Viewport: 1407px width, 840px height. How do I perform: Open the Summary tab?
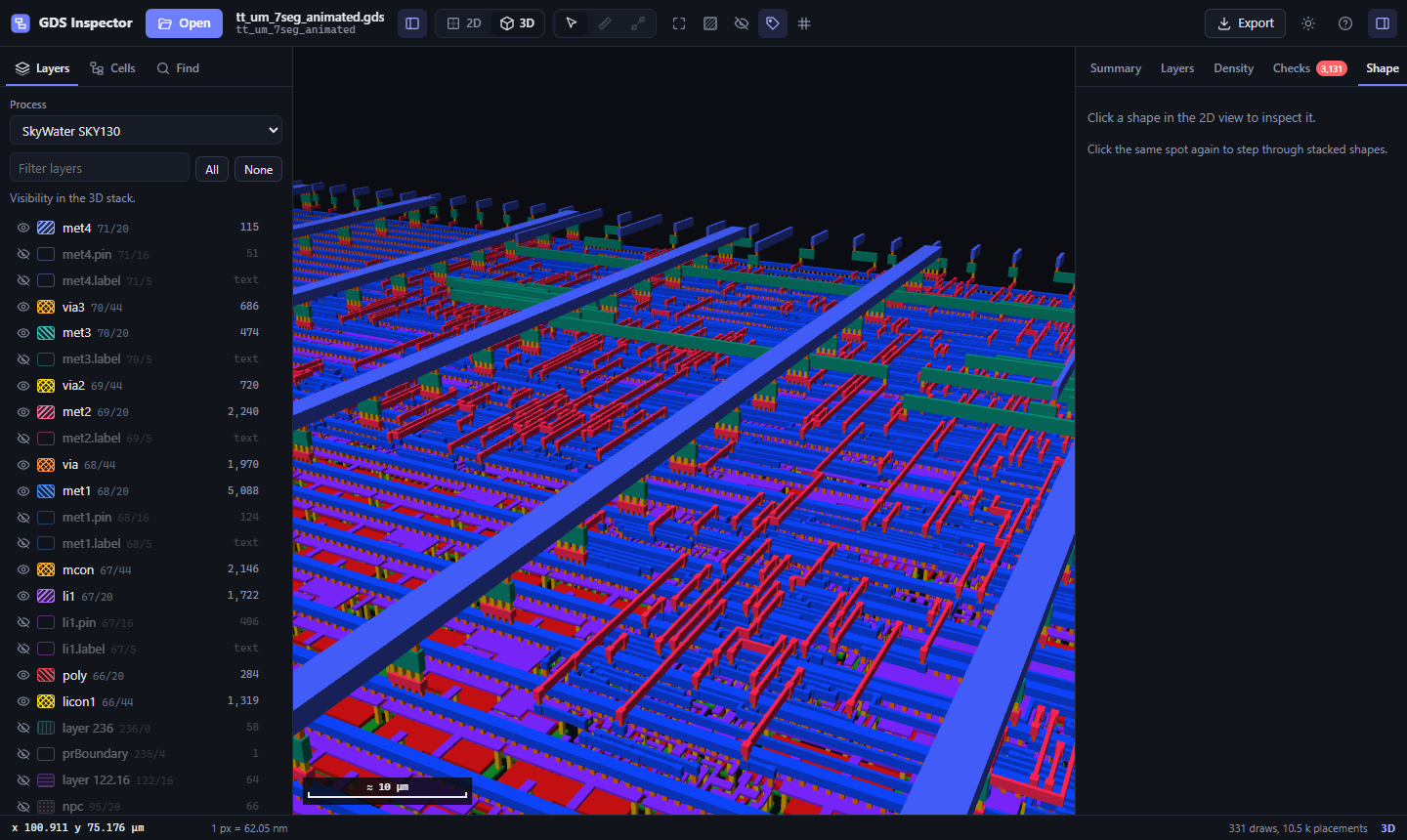click(x=1116, y=68)
